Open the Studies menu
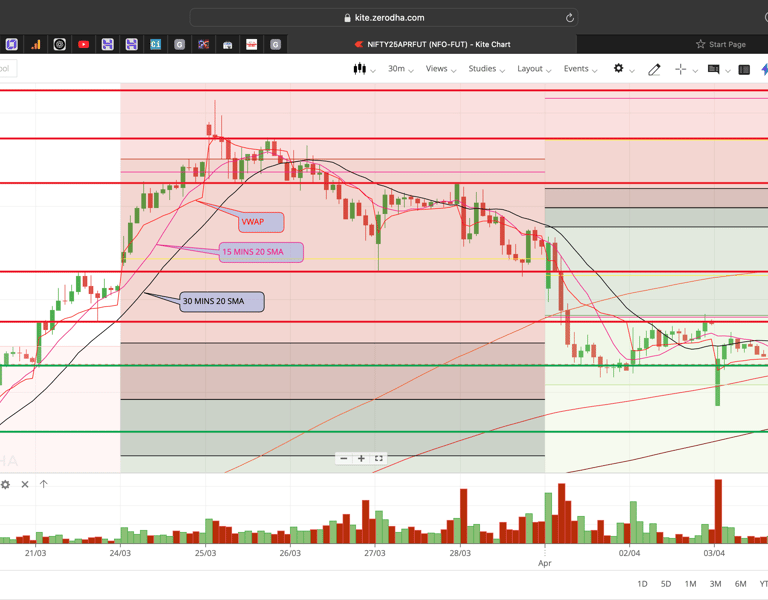The width and height of the screenshot is (768, 600). point(486,69)
